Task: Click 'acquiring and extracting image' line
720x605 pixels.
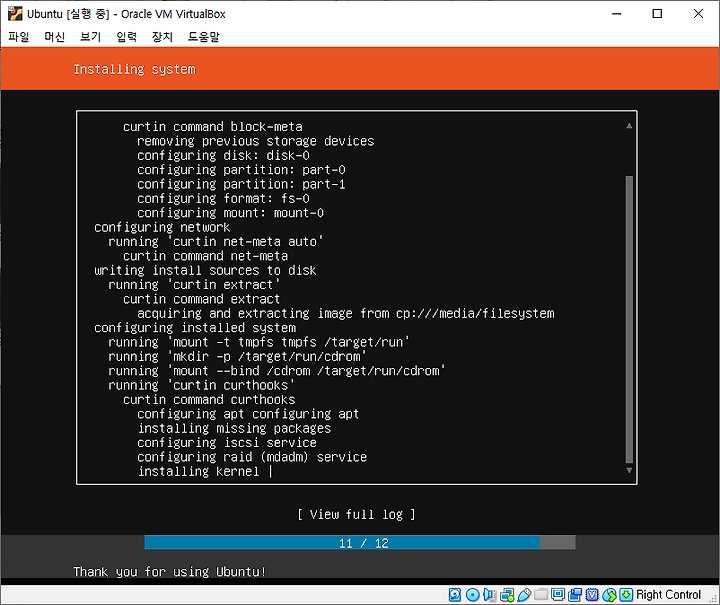Action: pos(346,314)
